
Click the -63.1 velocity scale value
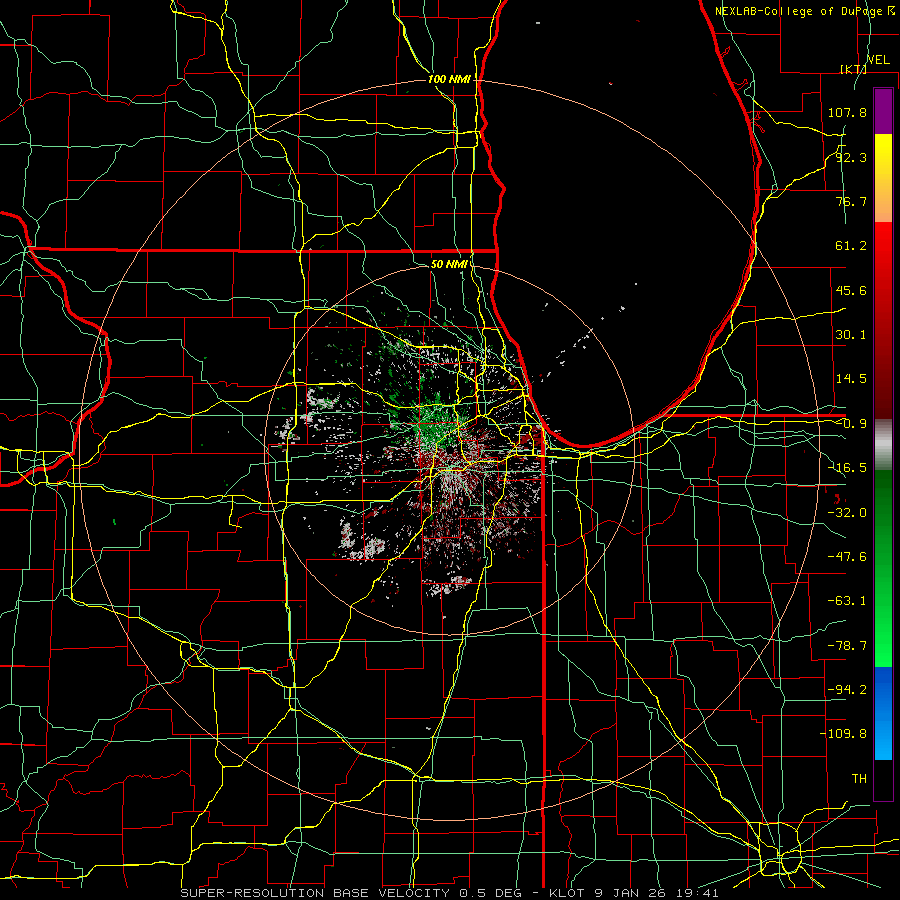pos(847,601)
